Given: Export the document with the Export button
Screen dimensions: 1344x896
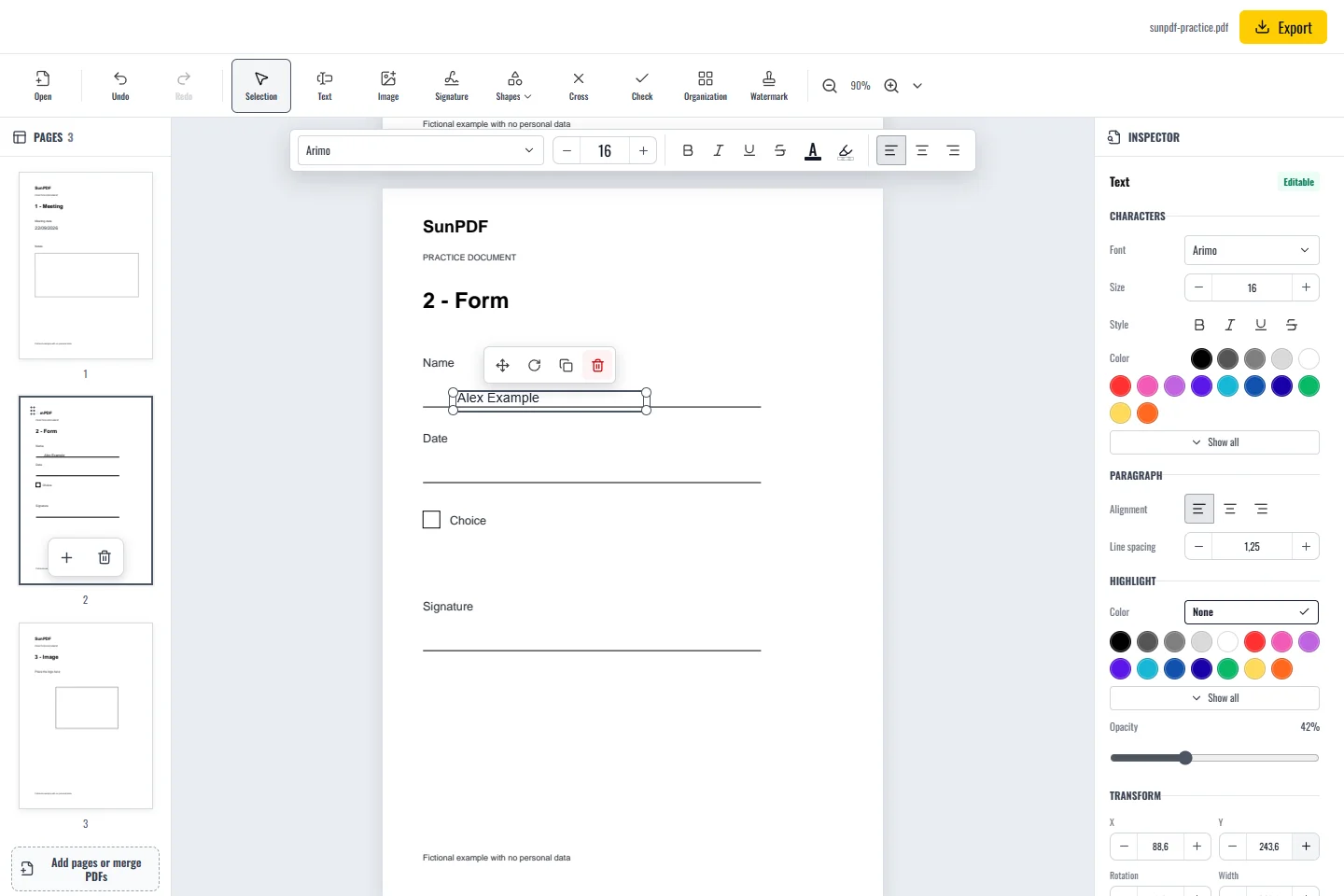Looking at the screenshot, I should coord(1283,27).
